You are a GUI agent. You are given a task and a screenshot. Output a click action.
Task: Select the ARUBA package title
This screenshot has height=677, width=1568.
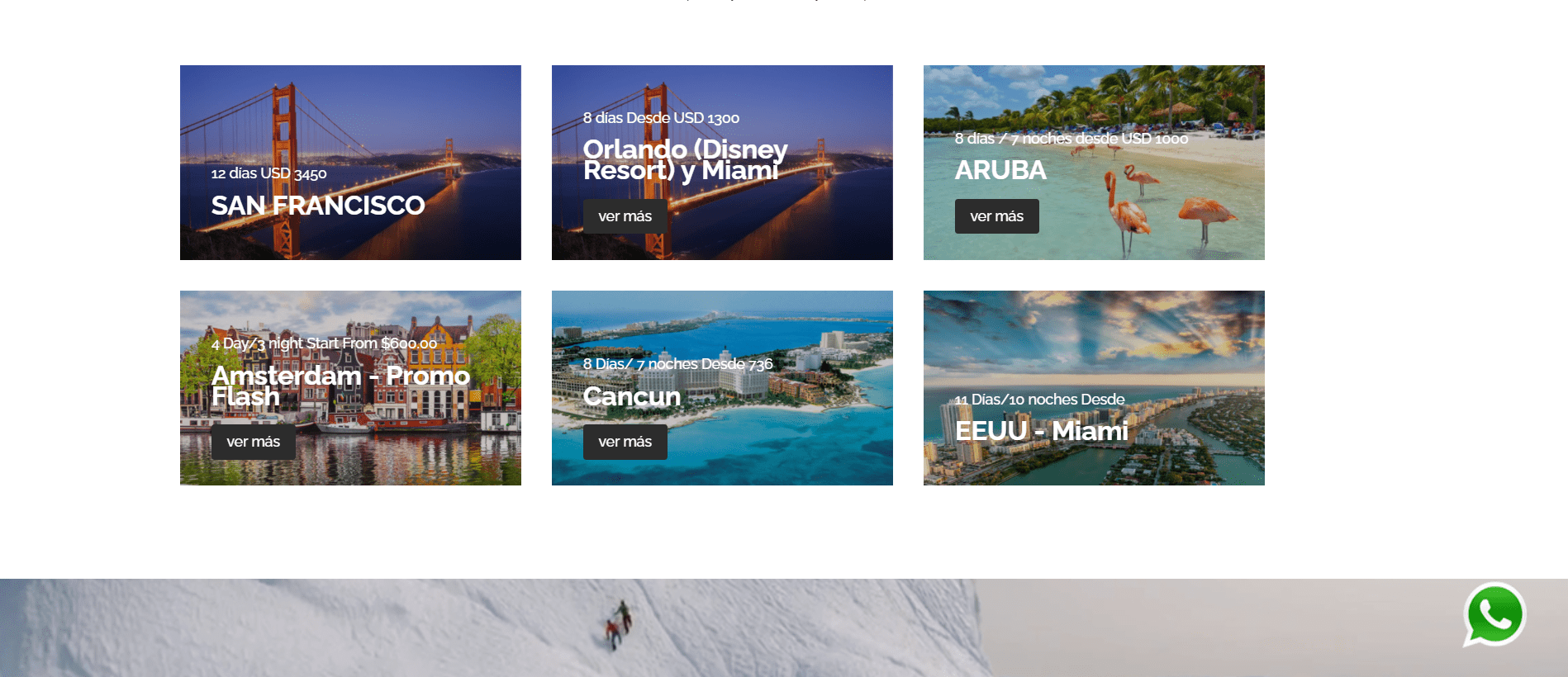tap(1000, 170)
